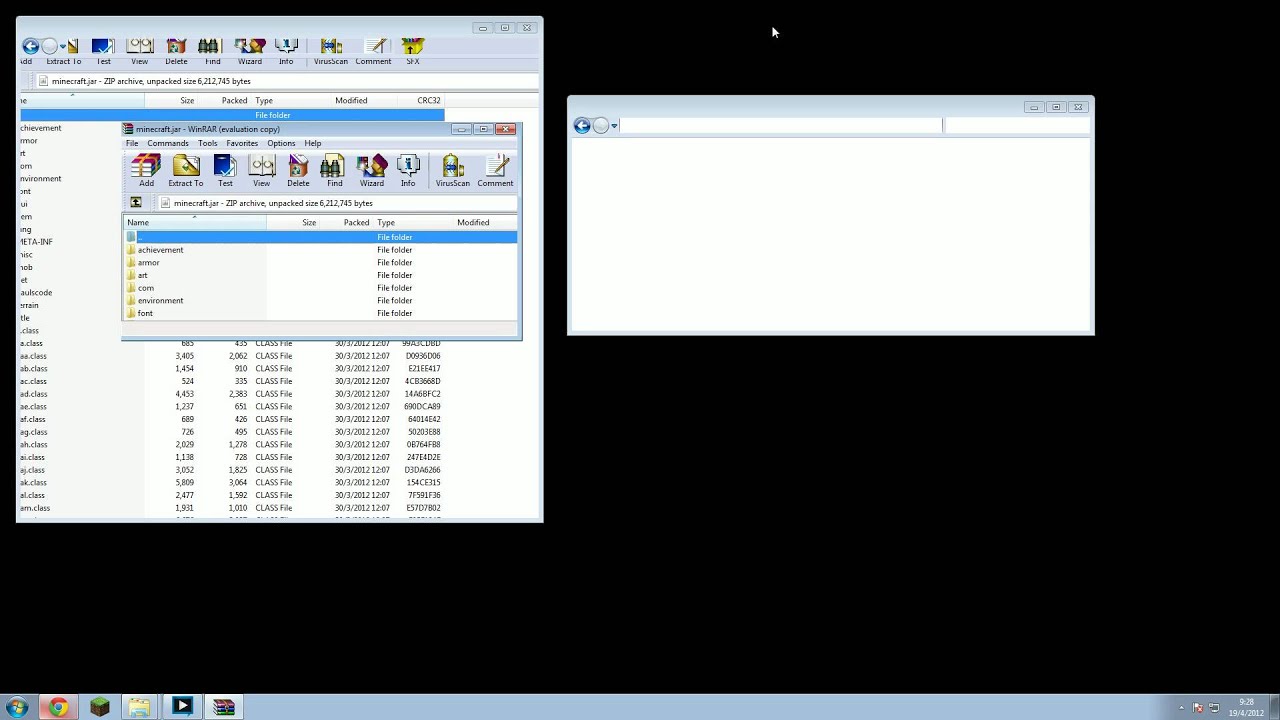Open Options menu in front WinRAR
1280x720 pixels.
[281, 143]
